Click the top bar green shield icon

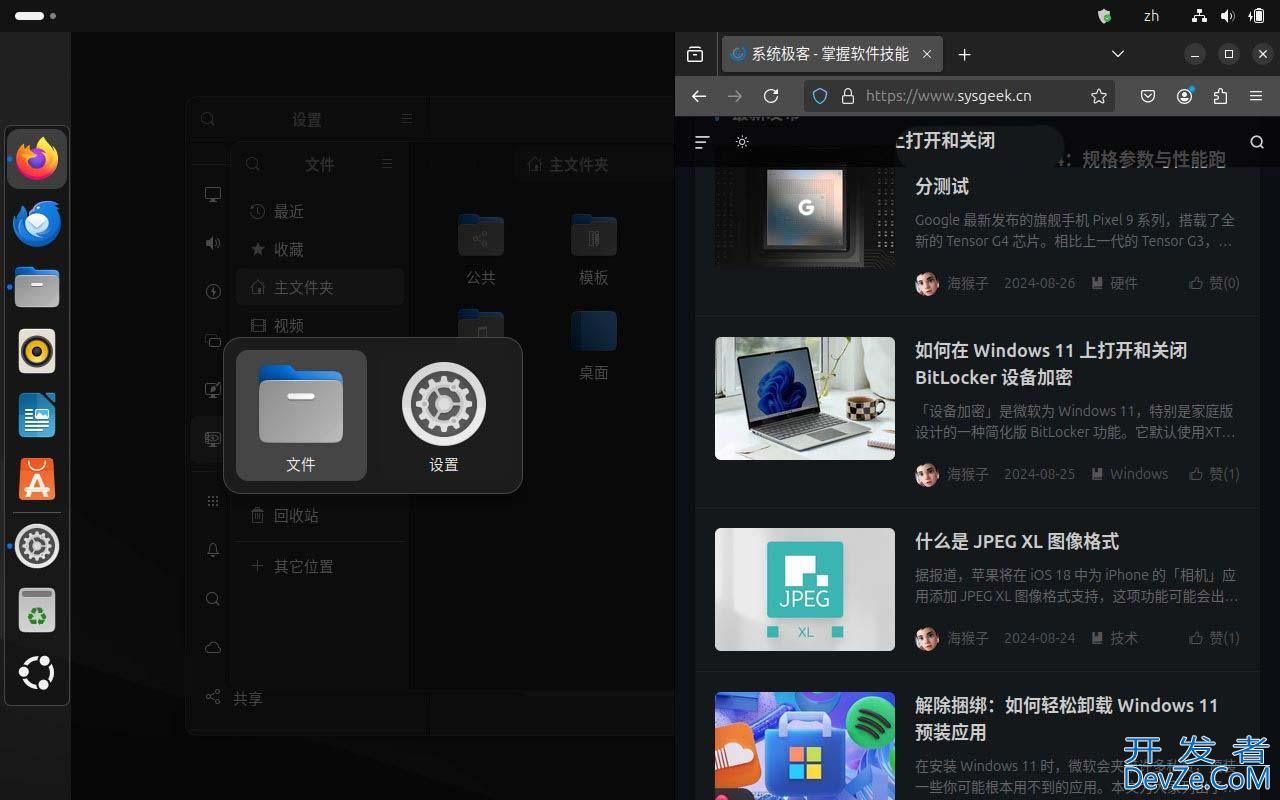click(x=1104, y=16)
